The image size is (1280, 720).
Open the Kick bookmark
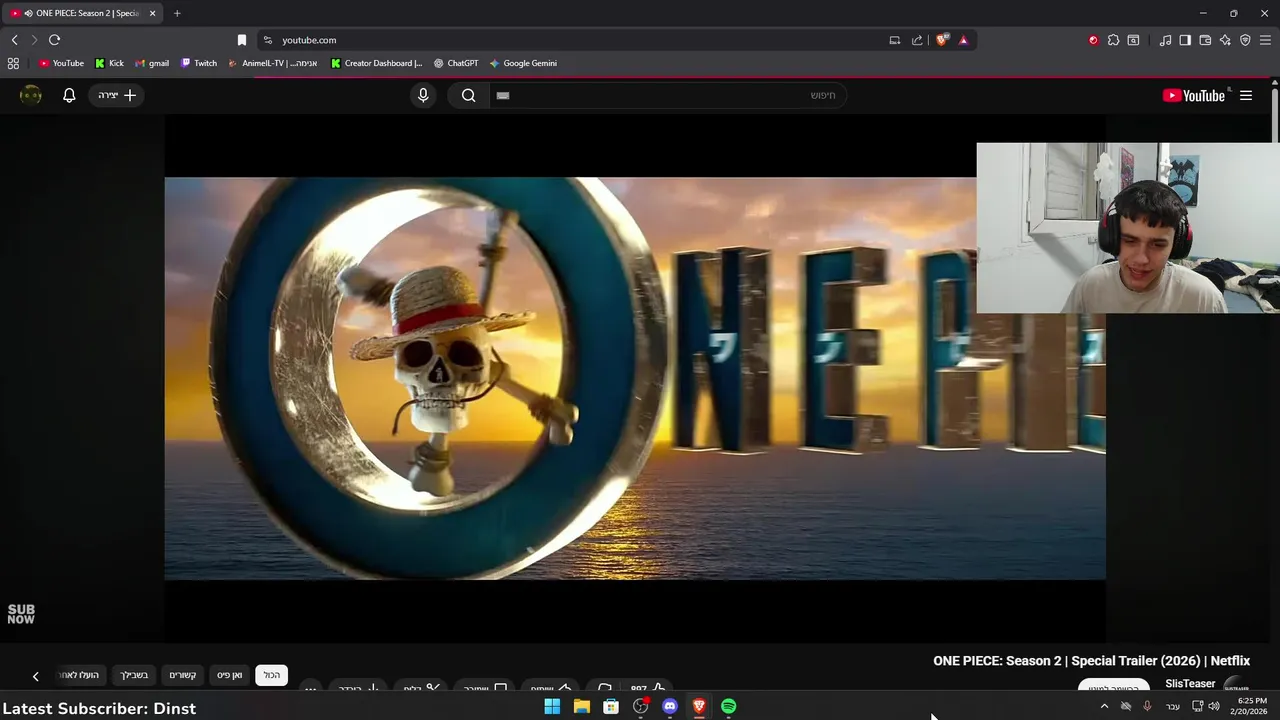click(109, 63)
